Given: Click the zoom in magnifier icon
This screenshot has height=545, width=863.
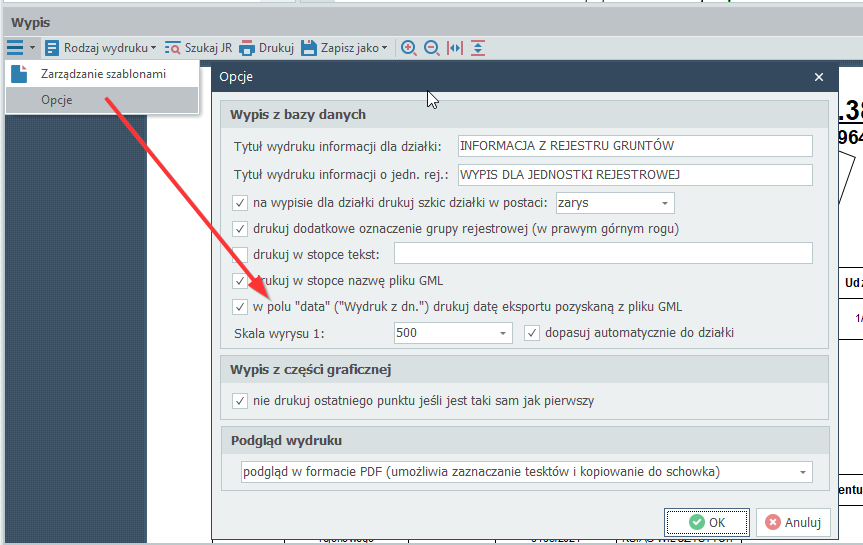Looking at the screenshot, I should point(408,47).
